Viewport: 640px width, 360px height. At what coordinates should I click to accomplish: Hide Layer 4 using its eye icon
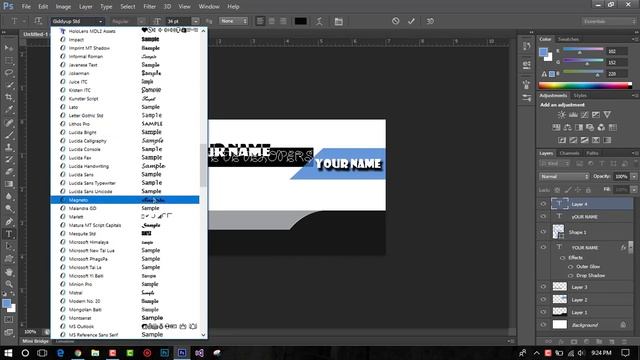(543, 204)
